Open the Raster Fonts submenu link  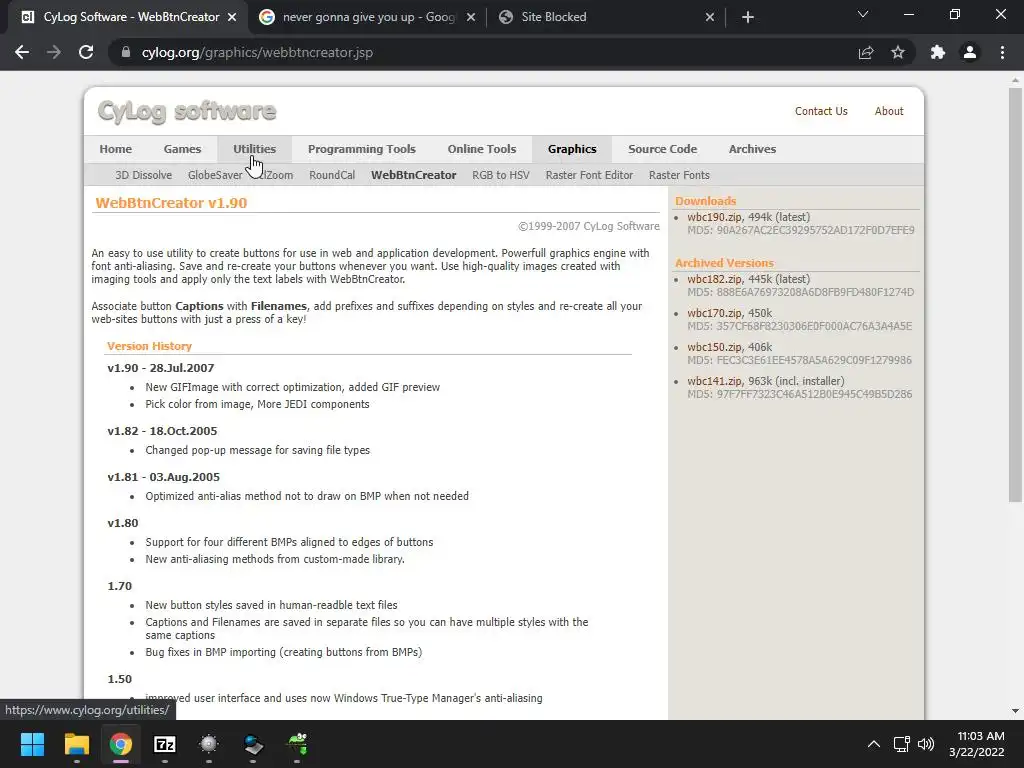pyautogui.click(x=679, y=175)
